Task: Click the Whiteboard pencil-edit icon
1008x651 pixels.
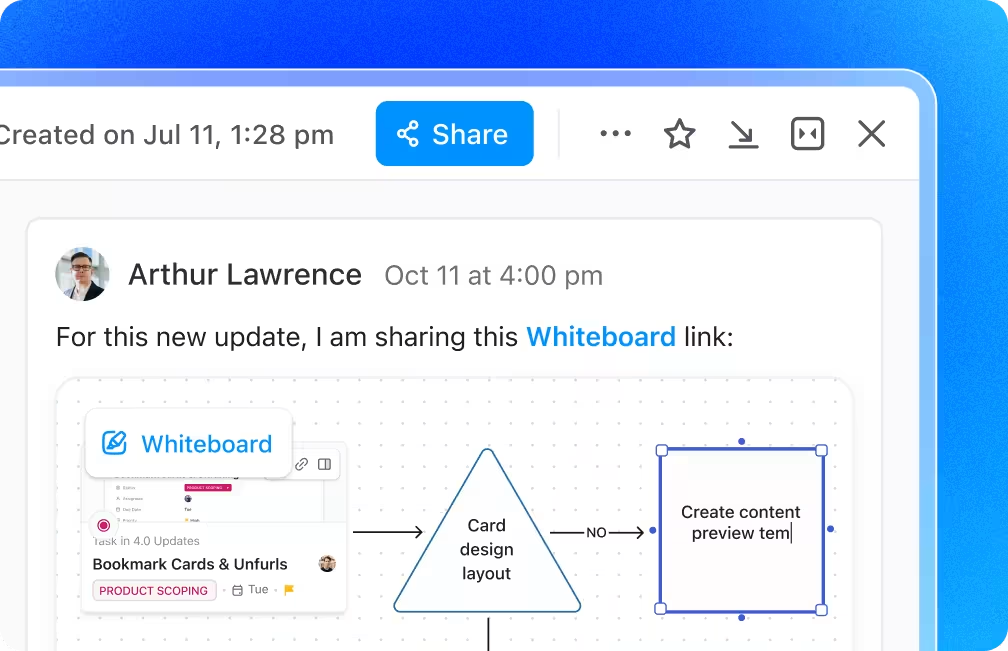Action: [x=114, y=443]
